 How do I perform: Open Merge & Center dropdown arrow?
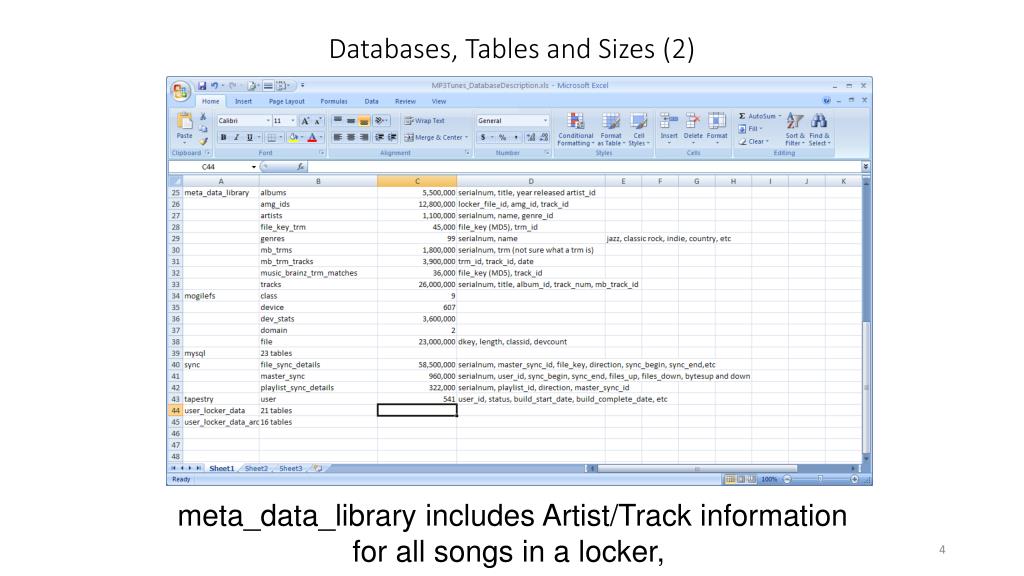click(466, 137)
